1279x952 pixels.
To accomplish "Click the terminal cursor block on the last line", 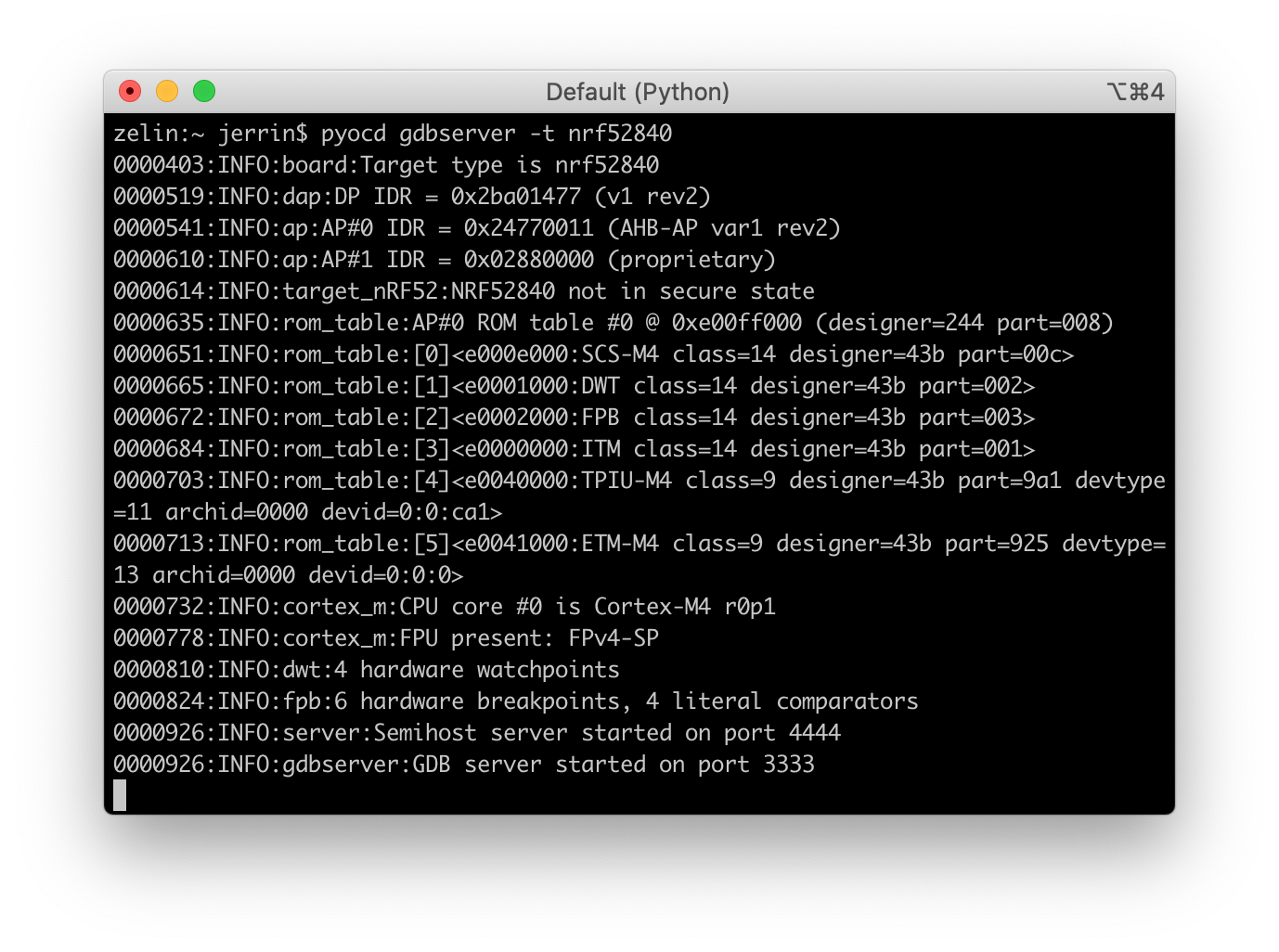I will click(x=120, y=795).
